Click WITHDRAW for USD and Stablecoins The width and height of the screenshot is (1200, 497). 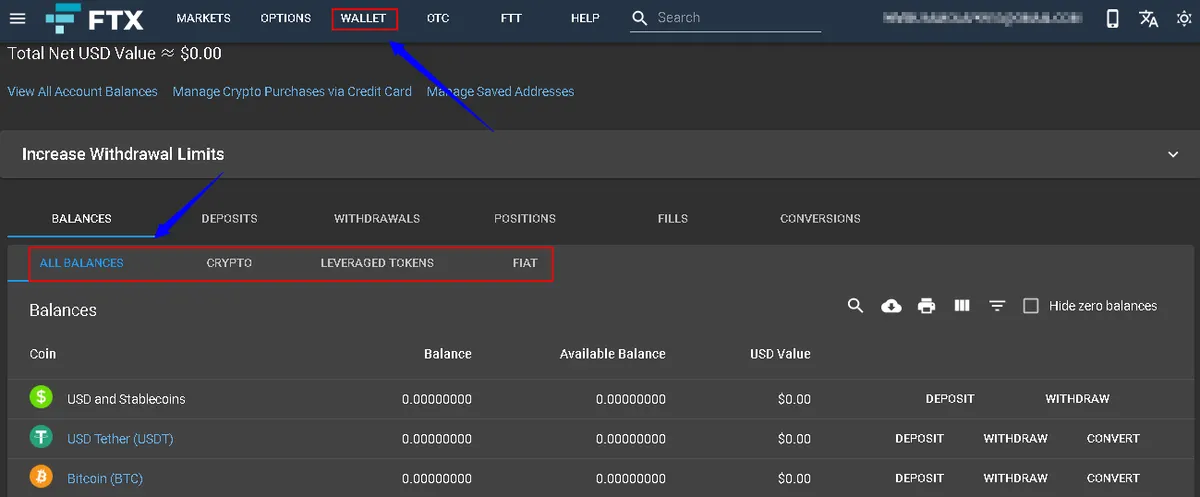[1077, 398]
